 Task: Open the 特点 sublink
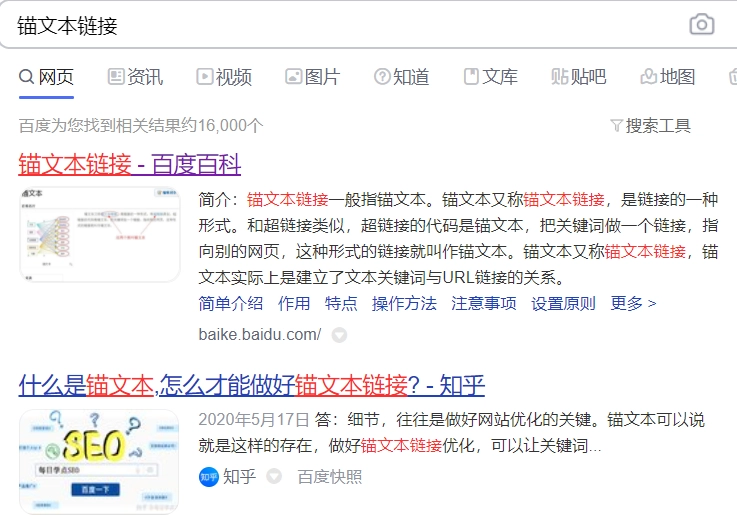tap(341, 304)
